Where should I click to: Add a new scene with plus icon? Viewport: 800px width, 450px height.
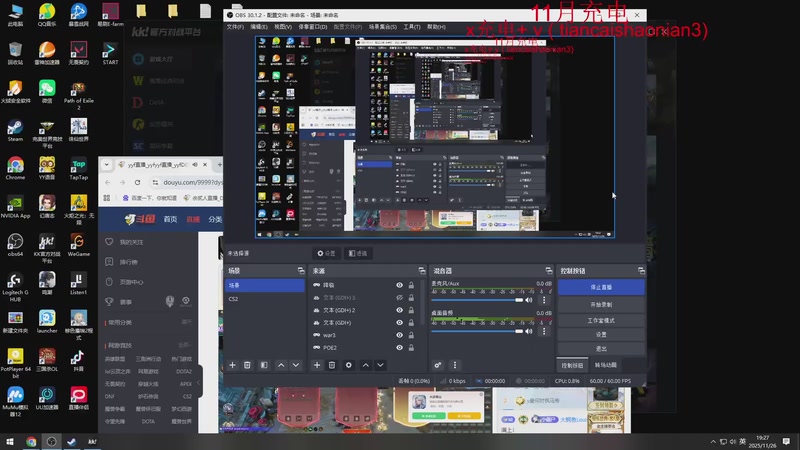tap(232, 365)
